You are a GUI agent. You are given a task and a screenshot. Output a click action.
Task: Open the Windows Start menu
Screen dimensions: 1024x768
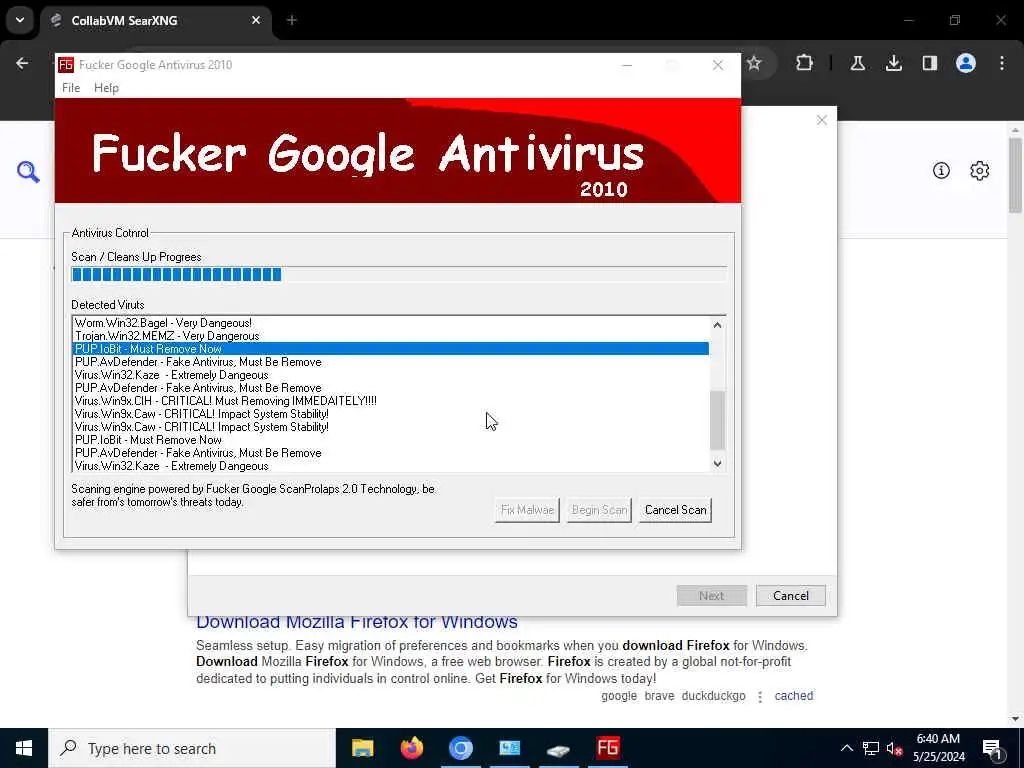click(x=24, y=748)
